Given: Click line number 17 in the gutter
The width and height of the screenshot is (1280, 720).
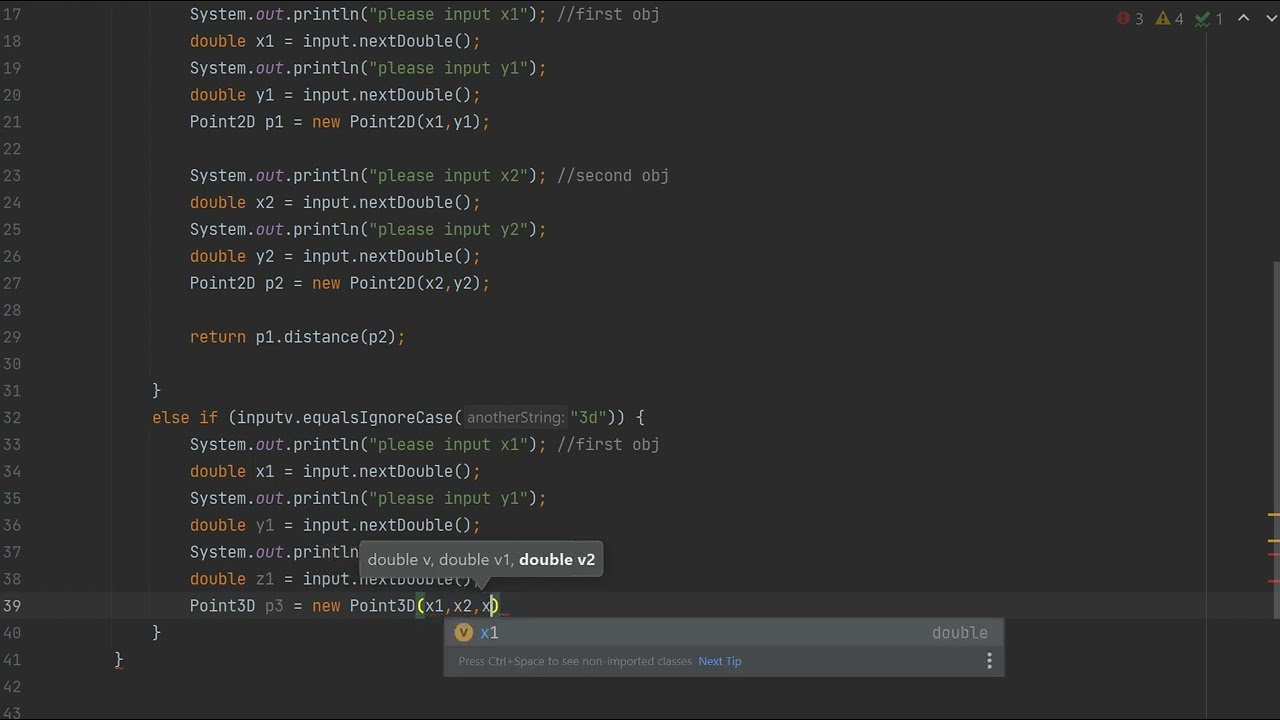Looking at the screenshot, I should [x=12, y=15].
